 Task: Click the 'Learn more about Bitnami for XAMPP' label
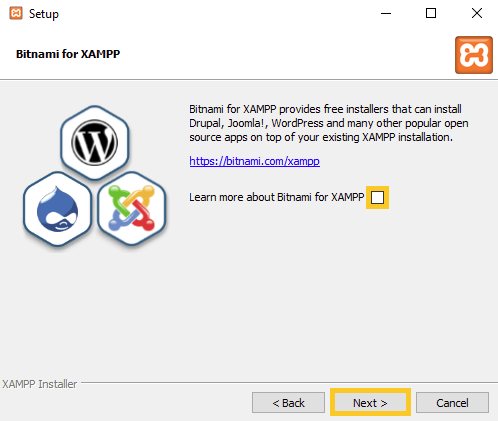point(276,197)
